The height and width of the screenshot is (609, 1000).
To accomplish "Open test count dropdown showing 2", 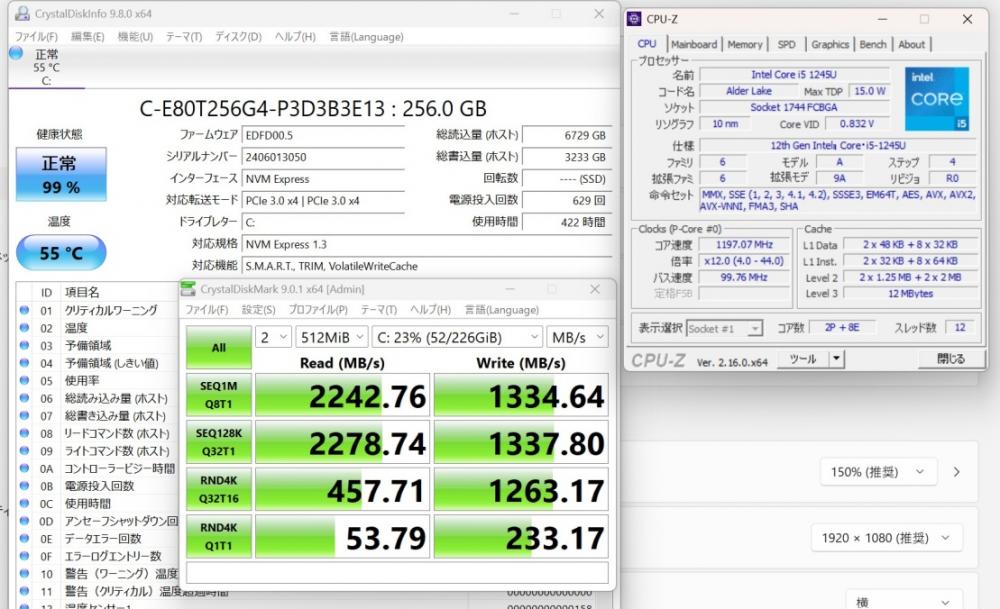I will click(x=274, y=337).
